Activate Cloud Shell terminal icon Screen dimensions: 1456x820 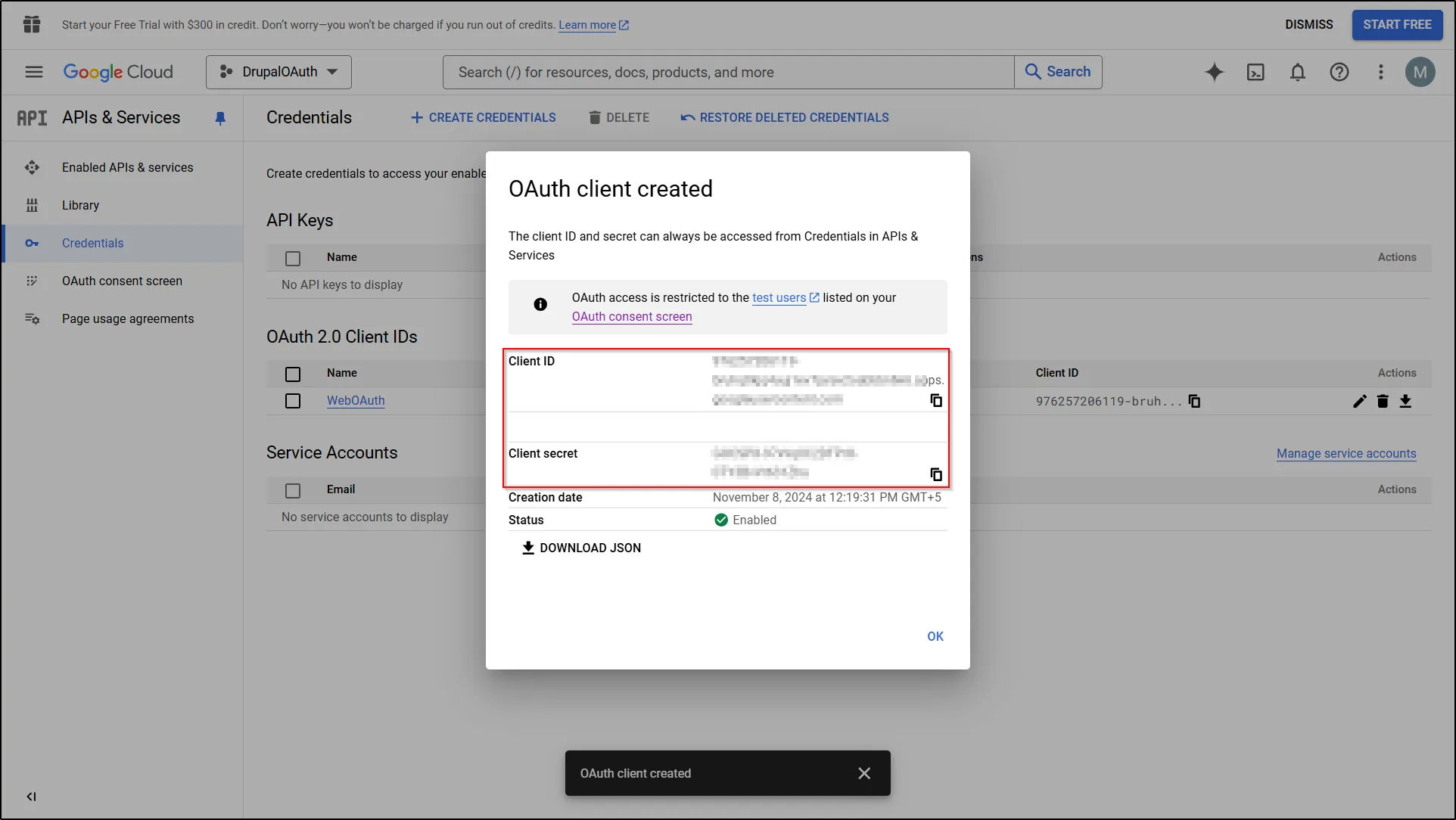pyautogui.click(x=1255, y=72)
